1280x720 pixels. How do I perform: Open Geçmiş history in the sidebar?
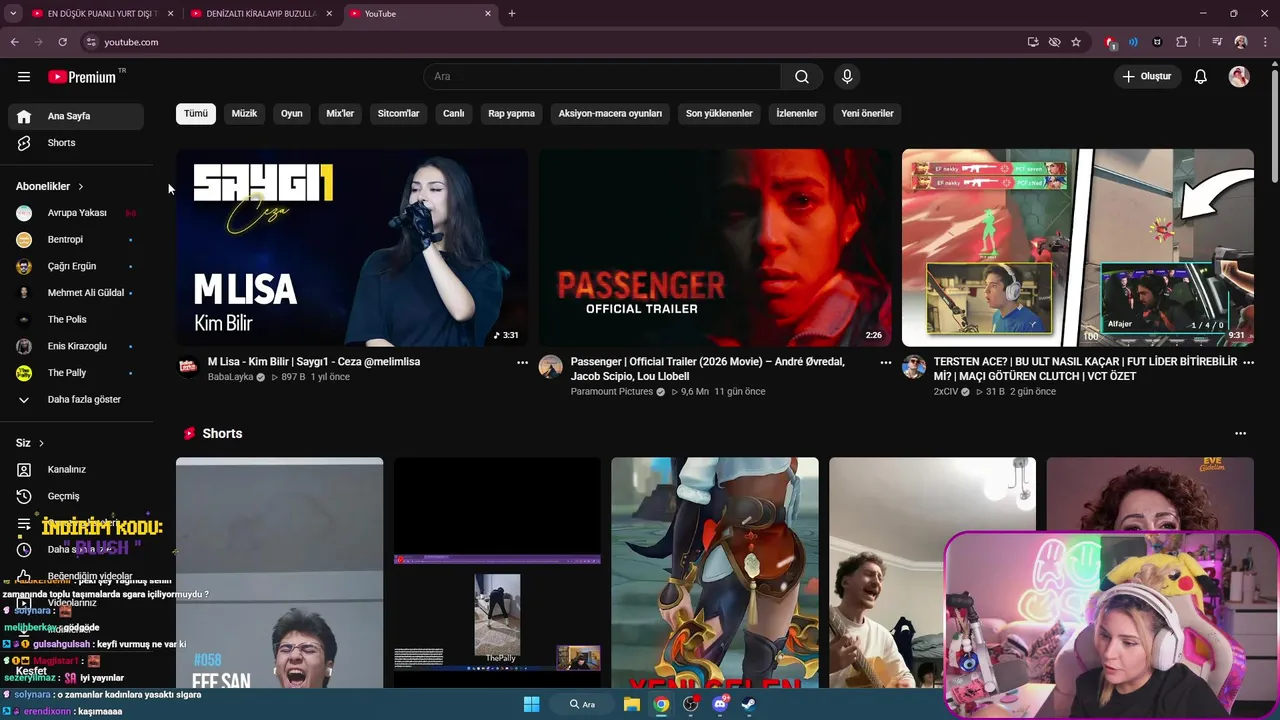[76, 496]
